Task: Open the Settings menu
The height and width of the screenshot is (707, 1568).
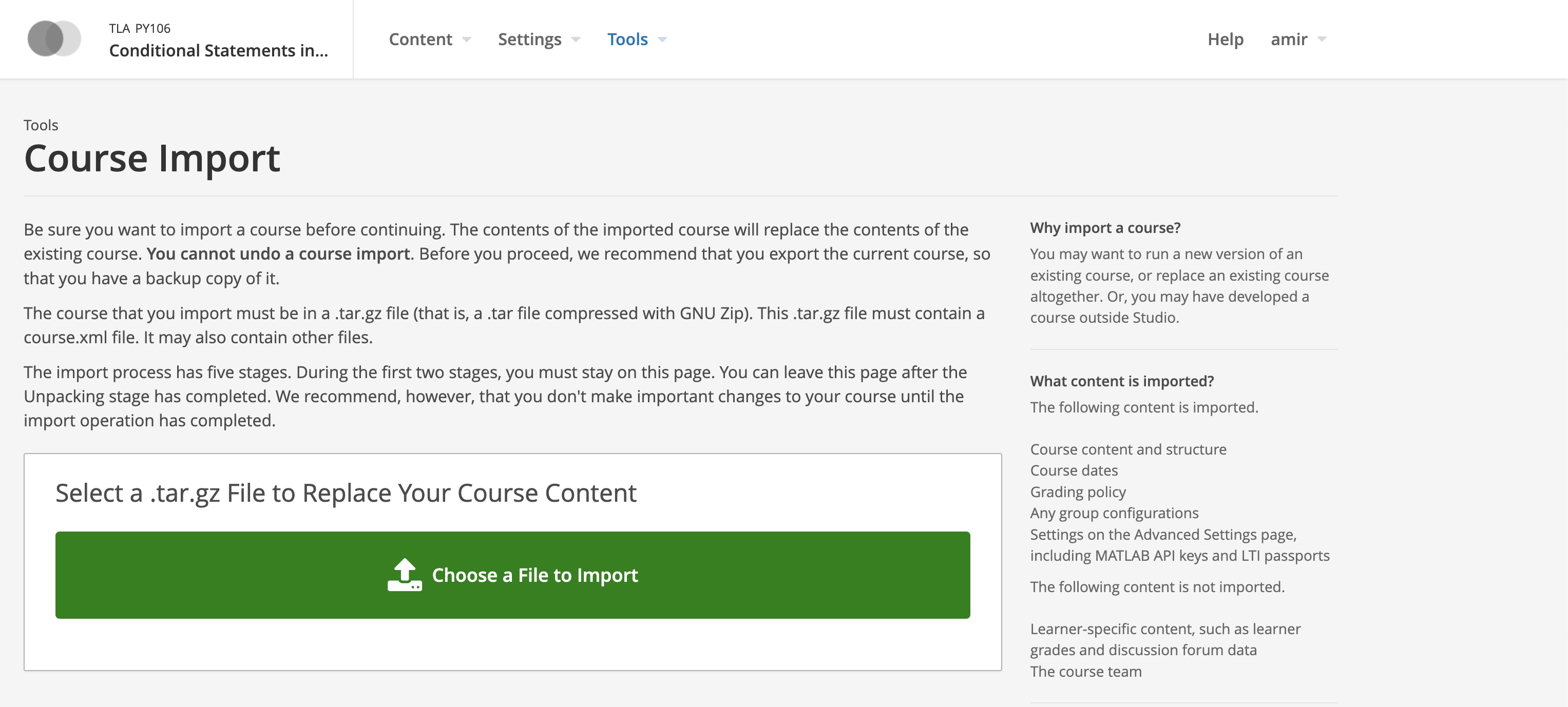Action: pyautogui.click(x=529, y=39)
